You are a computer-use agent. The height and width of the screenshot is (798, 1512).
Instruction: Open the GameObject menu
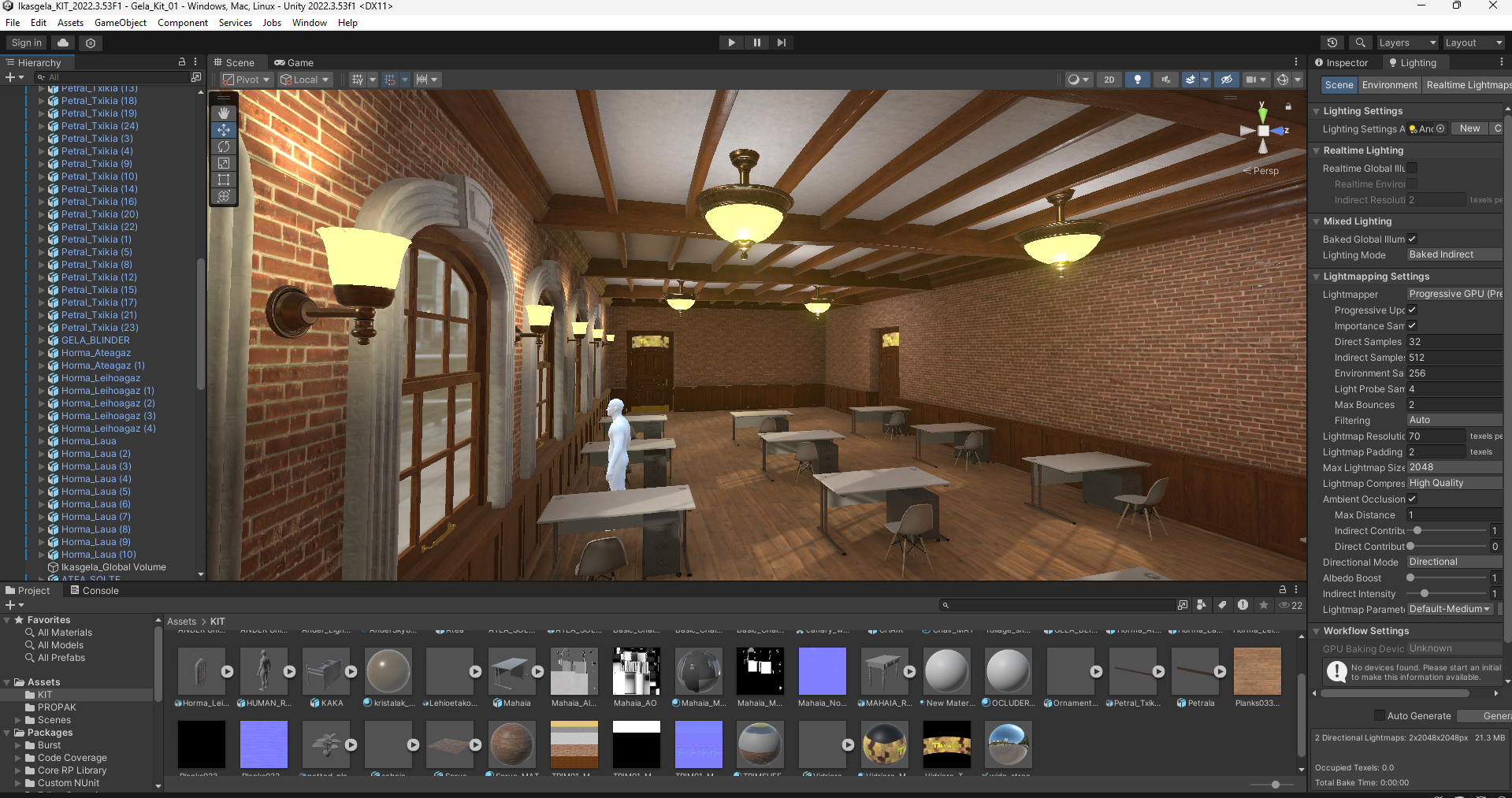point(120,23)
